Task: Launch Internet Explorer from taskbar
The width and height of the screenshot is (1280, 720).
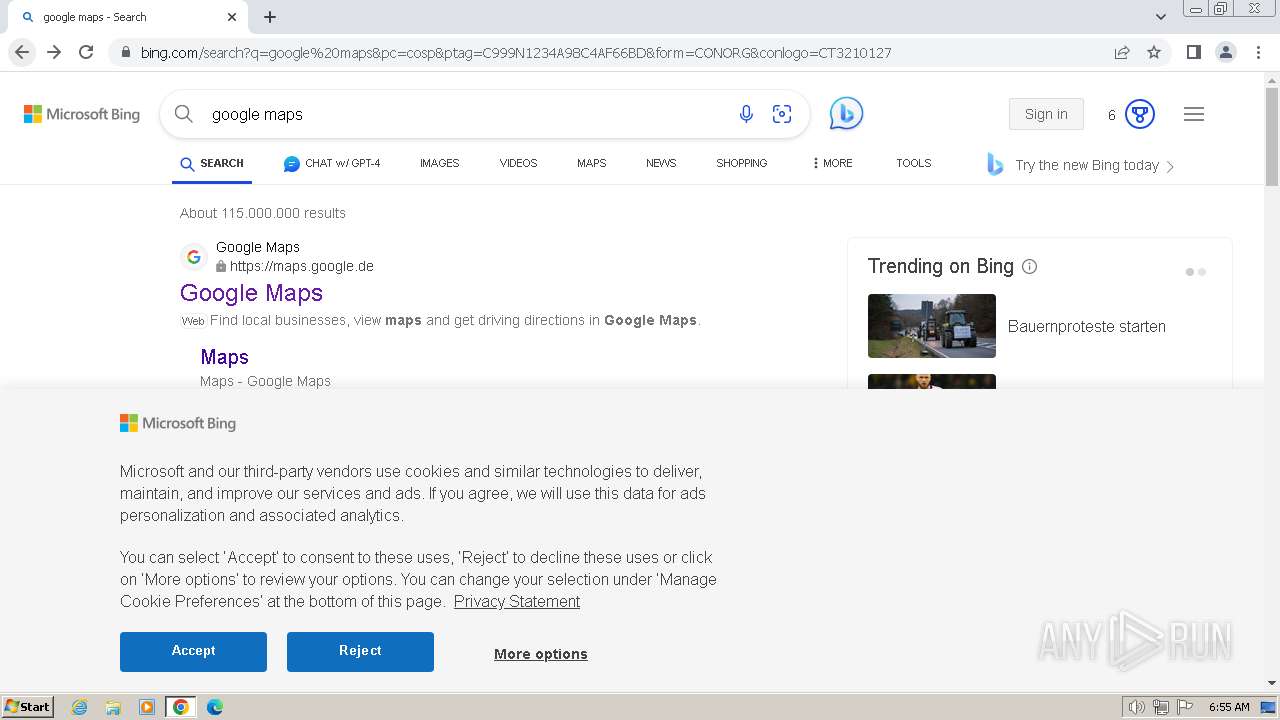Action: [79, 707]
